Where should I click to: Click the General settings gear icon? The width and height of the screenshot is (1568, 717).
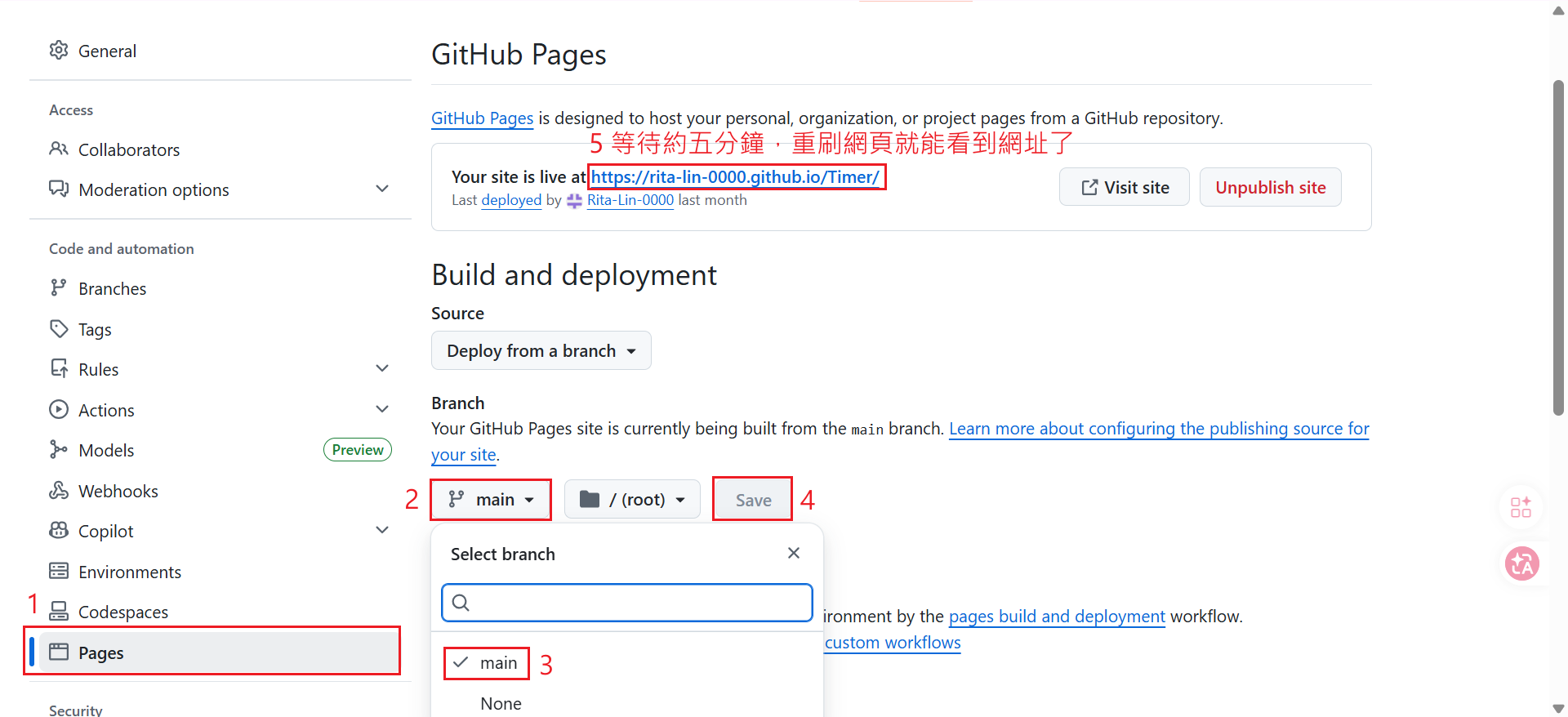click(x=58, y=51)
